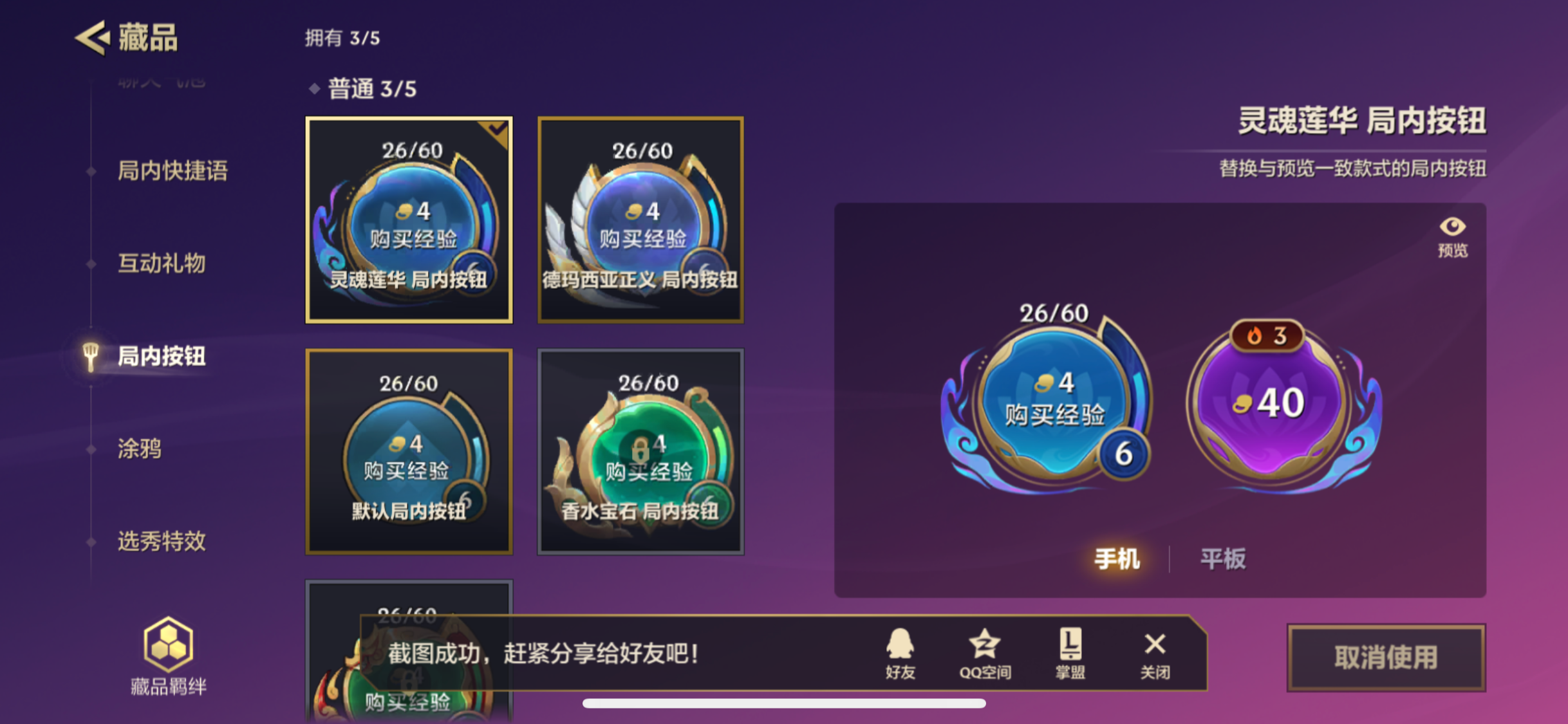Viewport: 1568px width, 724px height.
Task: Open the 局内快捷语 category
Action: 173,171
